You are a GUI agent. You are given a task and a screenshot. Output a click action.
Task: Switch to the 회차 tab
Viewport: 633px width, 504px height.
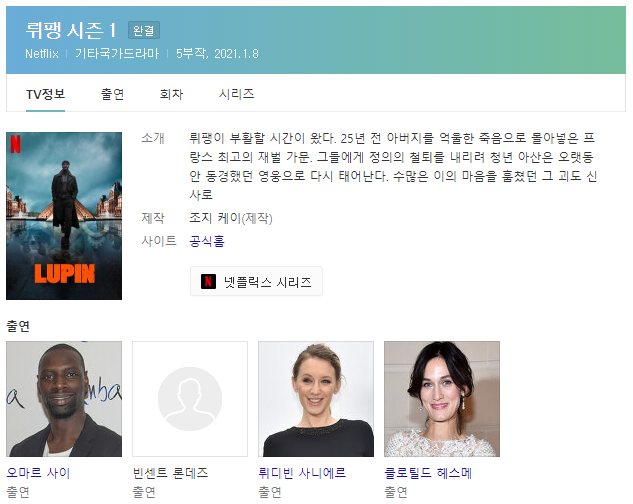coord(171,94)
